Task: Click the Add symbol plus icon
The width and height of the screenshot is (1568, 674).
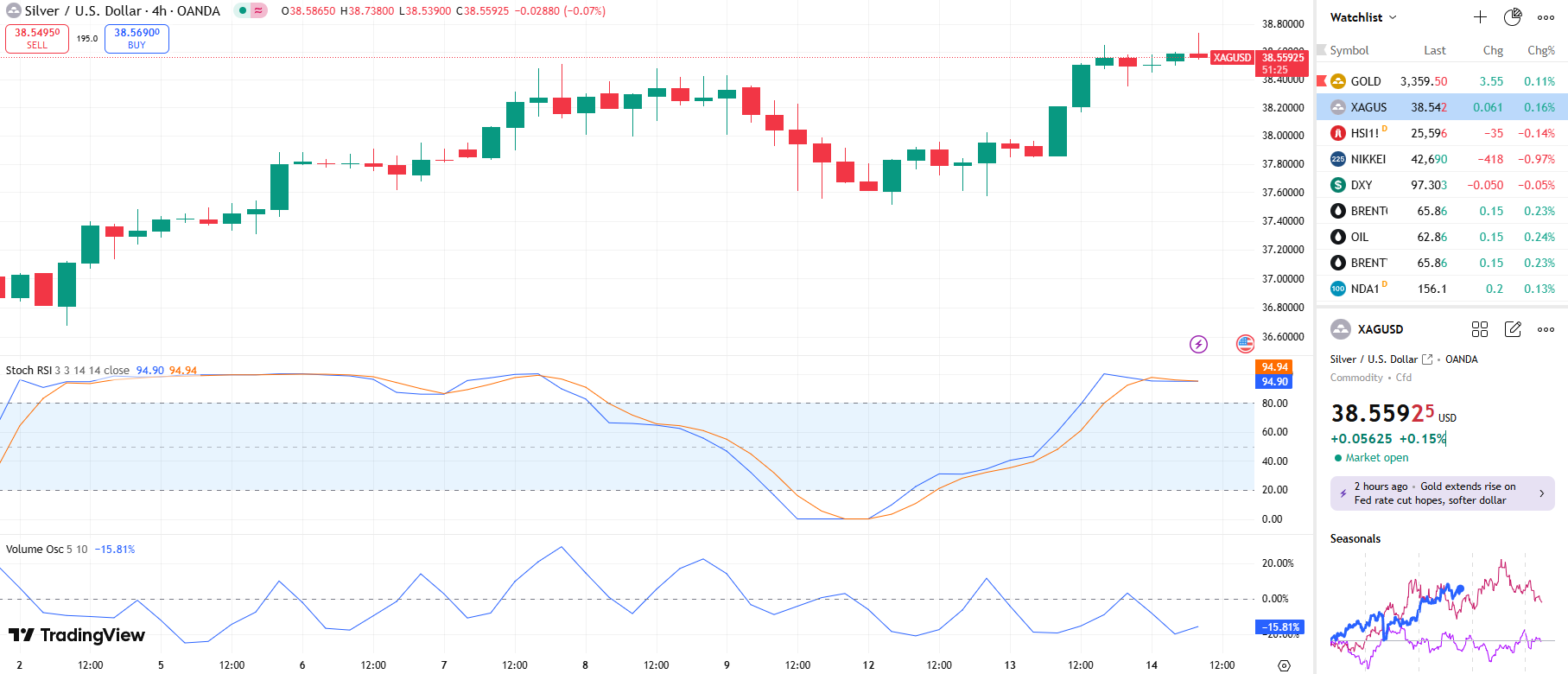Action: pyautogui.click(x=1480, y=17)
